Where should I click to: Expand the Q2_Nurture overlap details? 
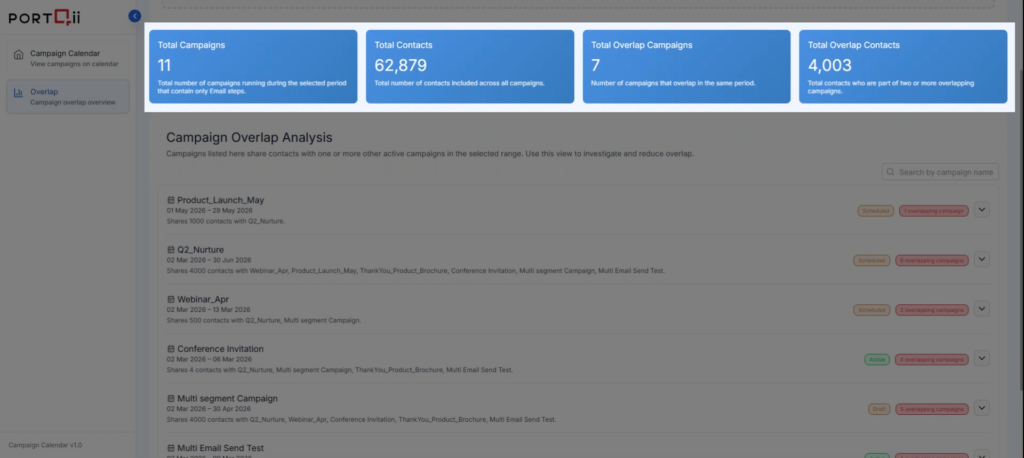click(x=981, y=260)
